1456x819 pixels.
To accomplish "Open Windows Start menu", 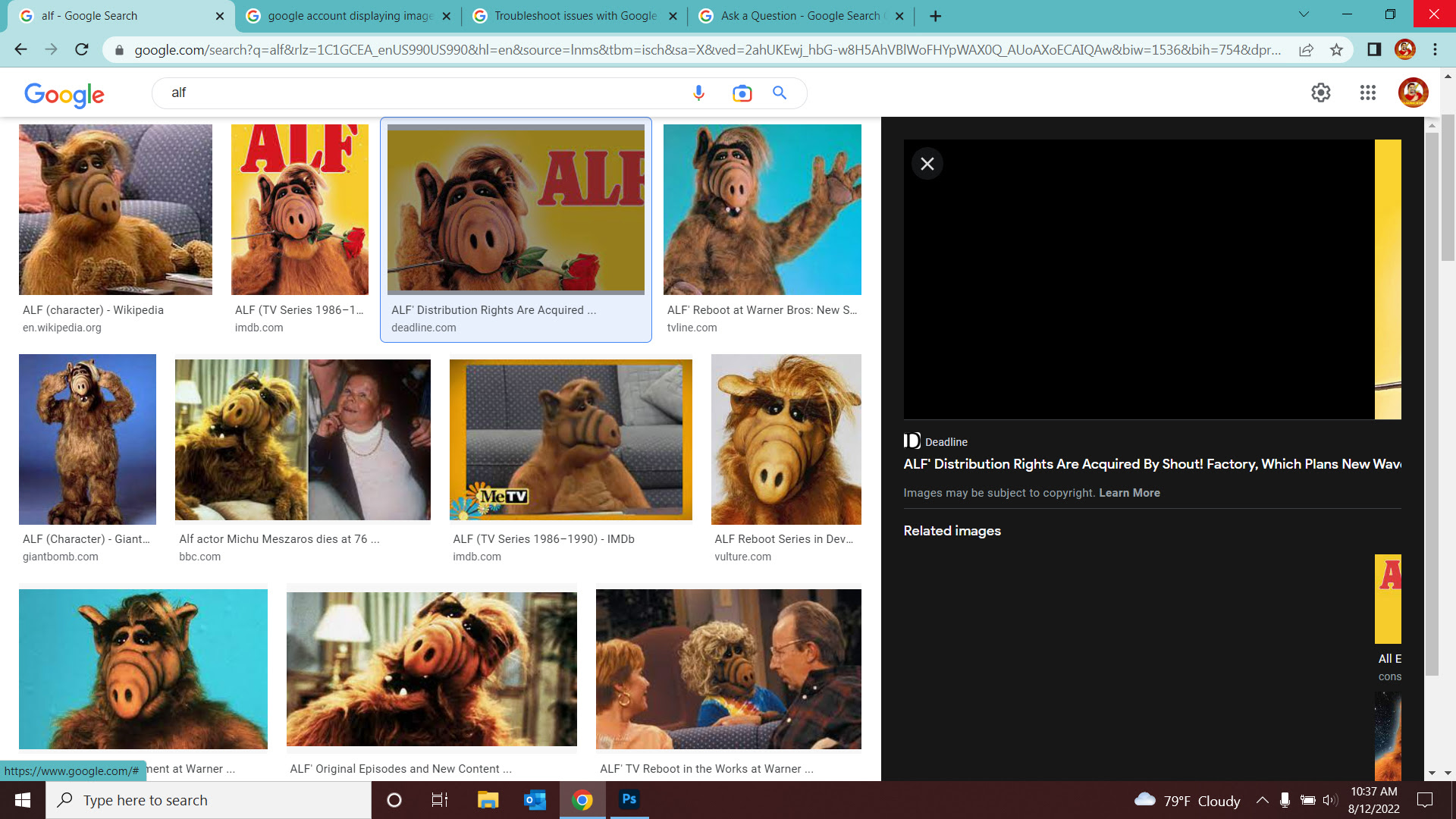I will (23, 800).
